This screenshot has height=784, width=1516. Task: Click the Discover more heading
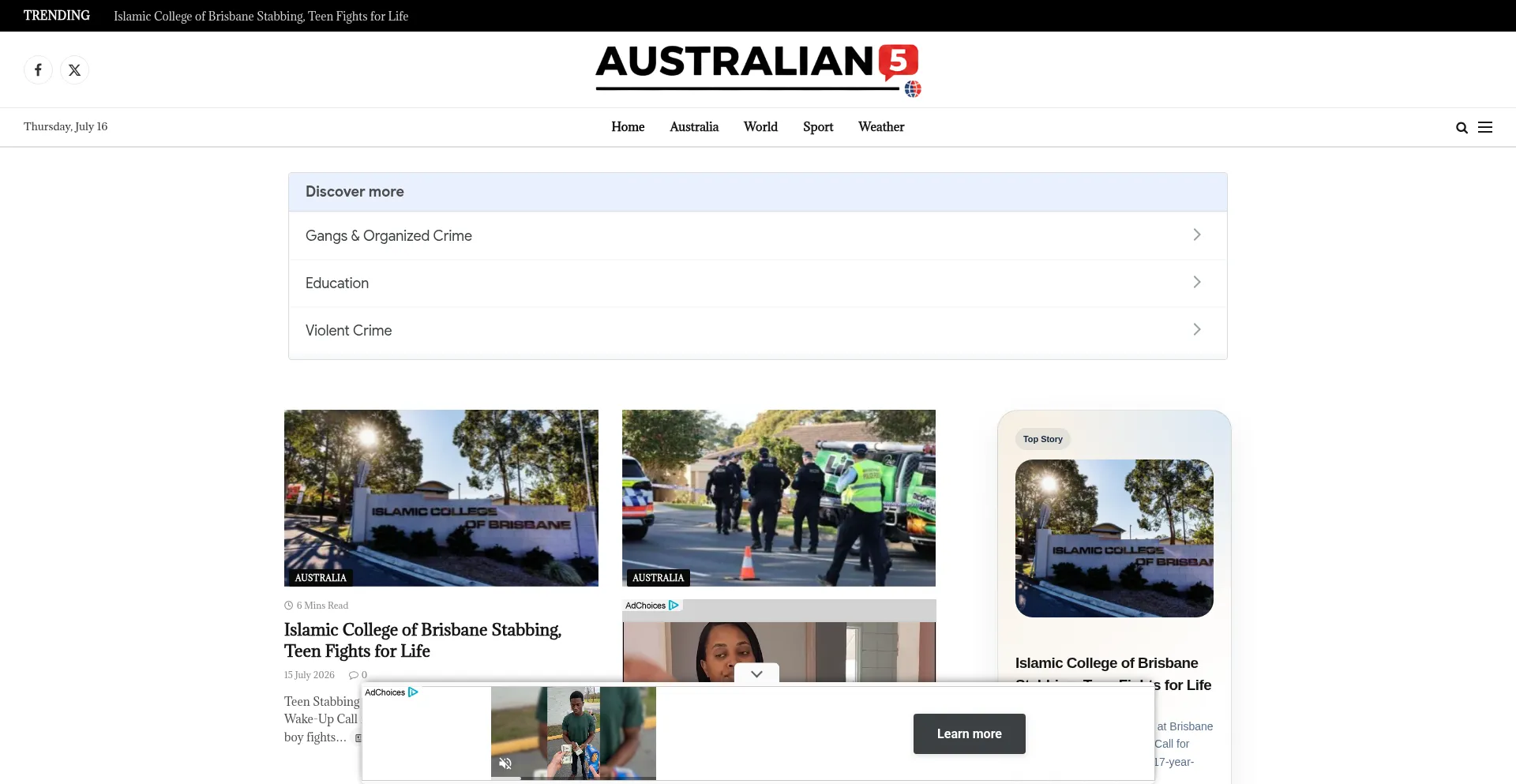[355, 192]
